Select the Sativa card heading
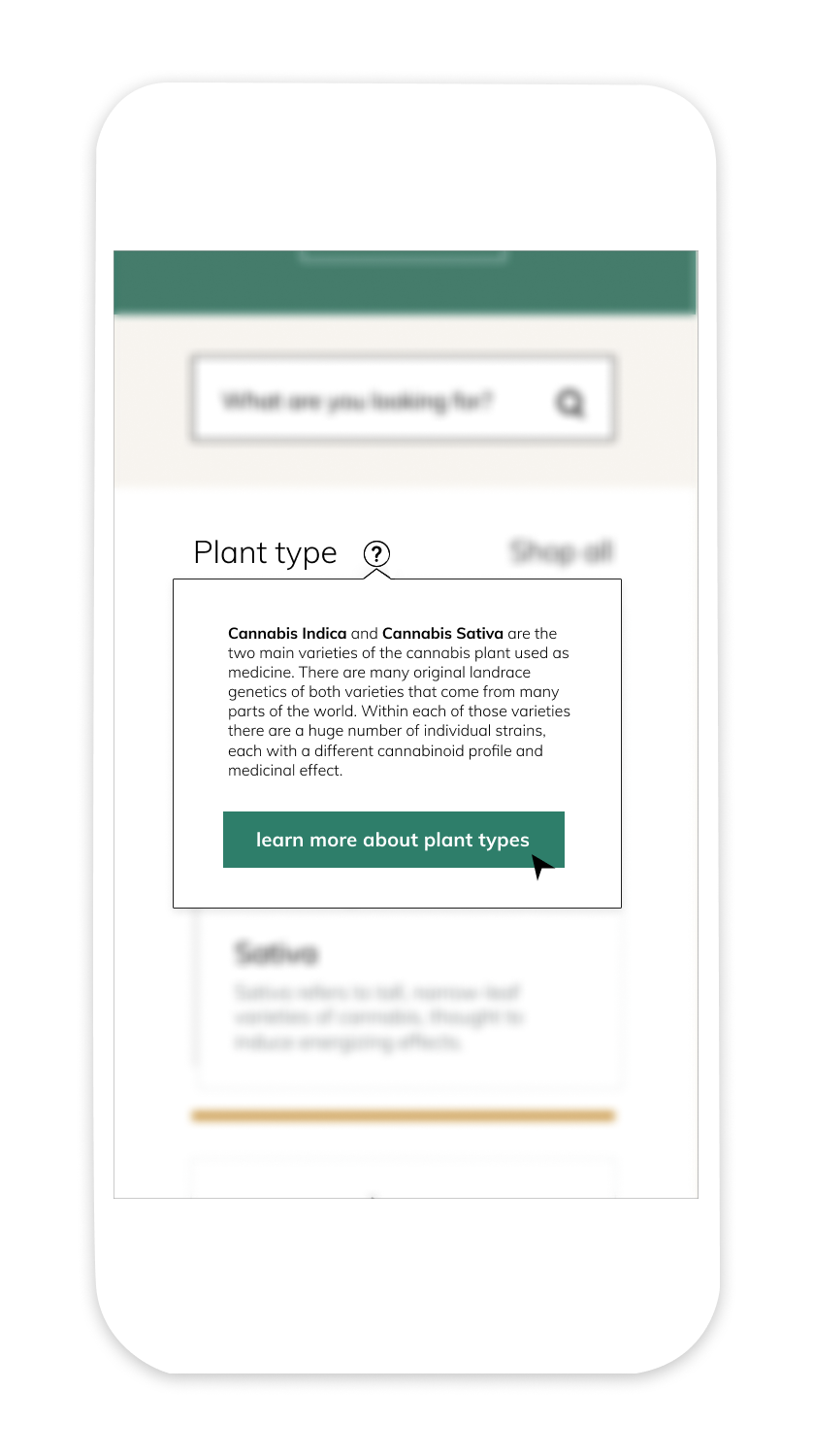This screenshot has width=813, height=1456. (276, 953)
